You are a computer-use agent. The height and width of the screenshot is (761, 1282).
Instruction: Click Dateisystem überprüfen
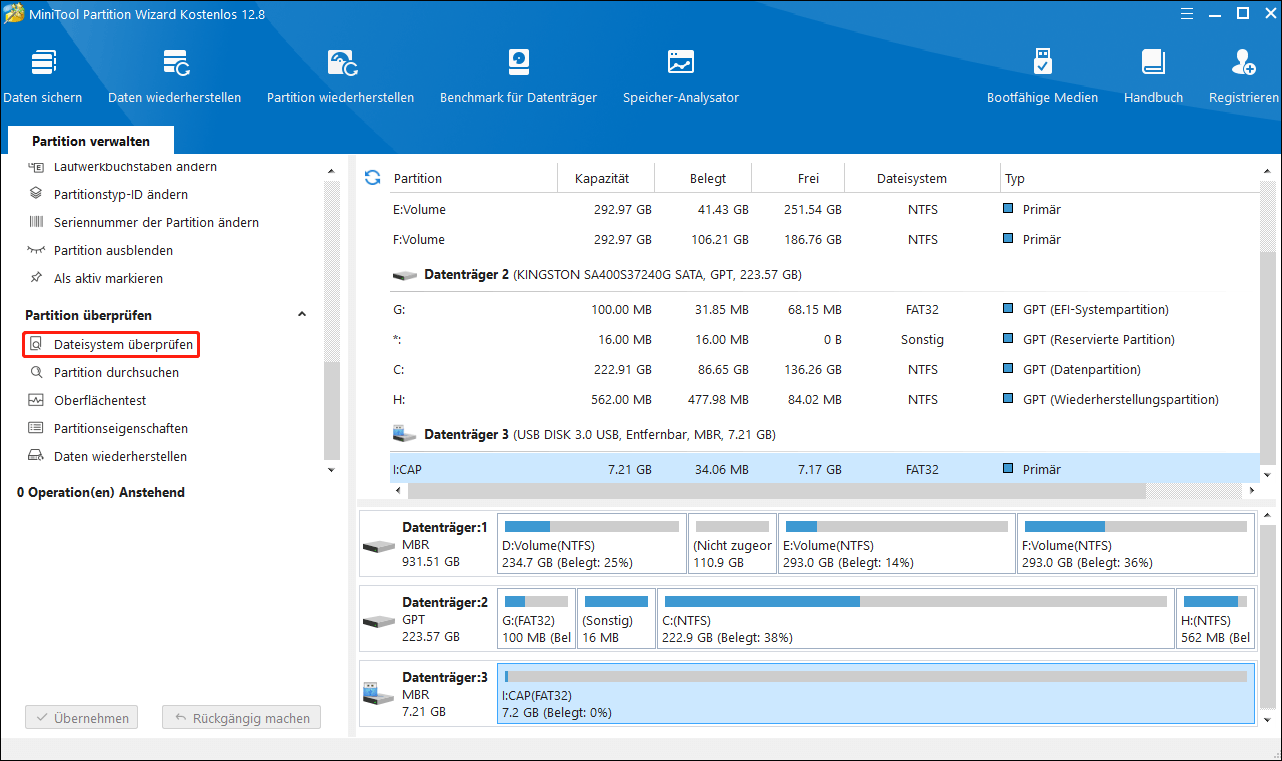coord(111,344)
